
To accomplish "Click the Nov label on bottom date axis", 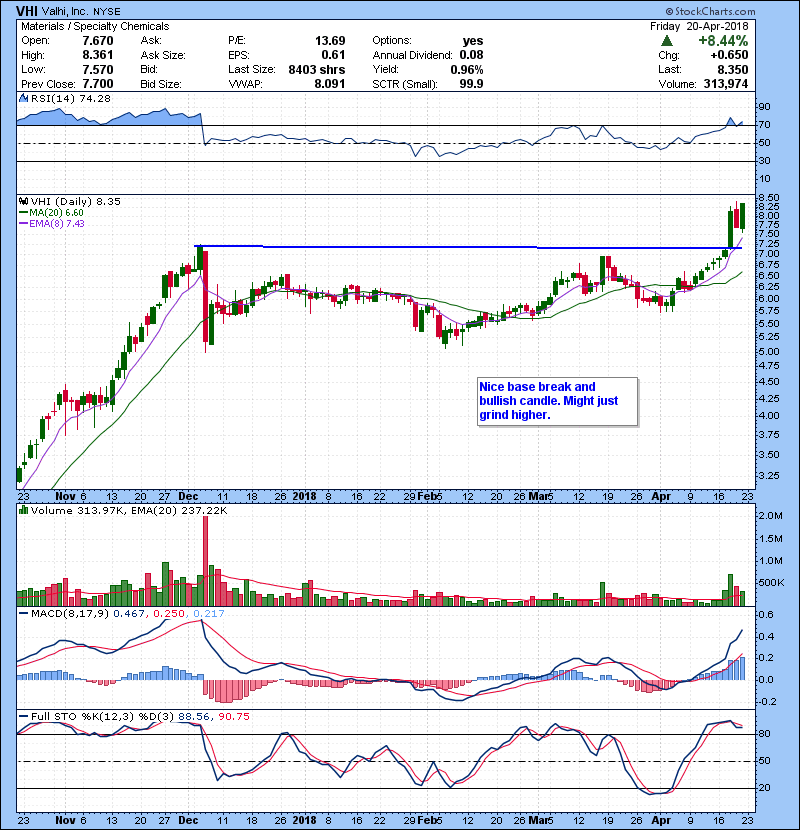I will point(66,820).
